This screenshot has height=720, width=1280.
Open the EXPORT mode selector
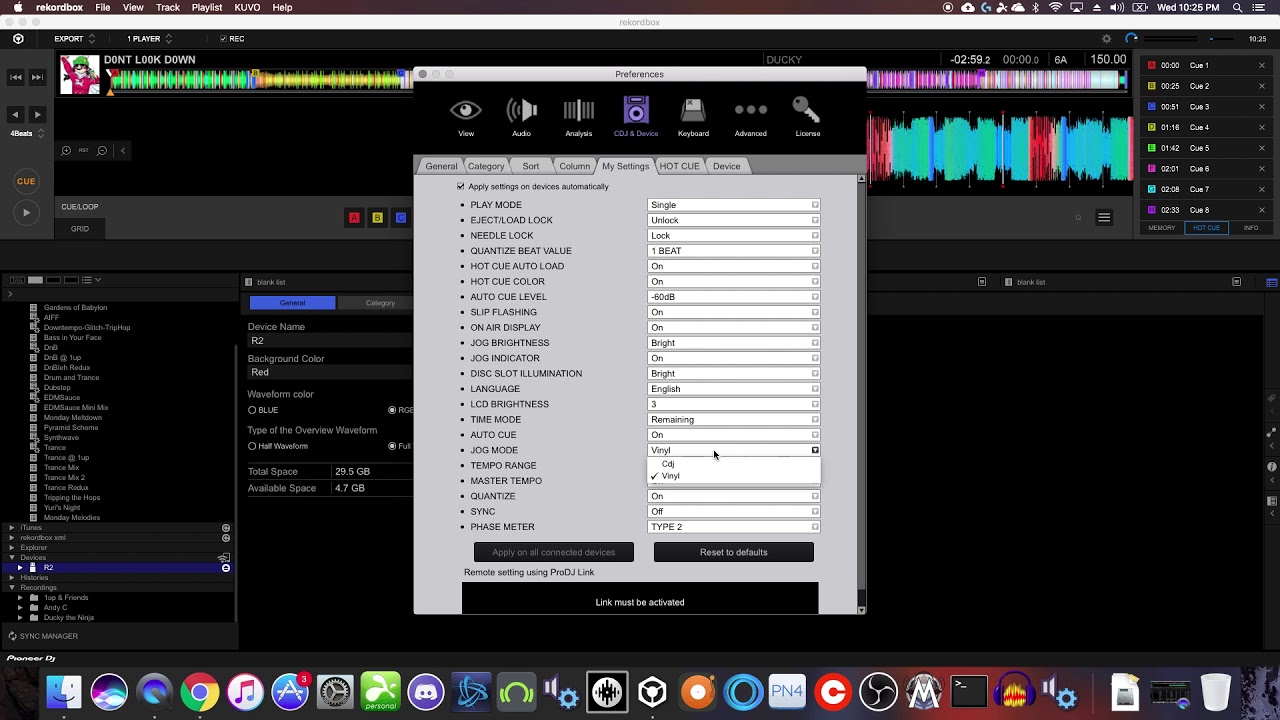click(x=75, y=39)
